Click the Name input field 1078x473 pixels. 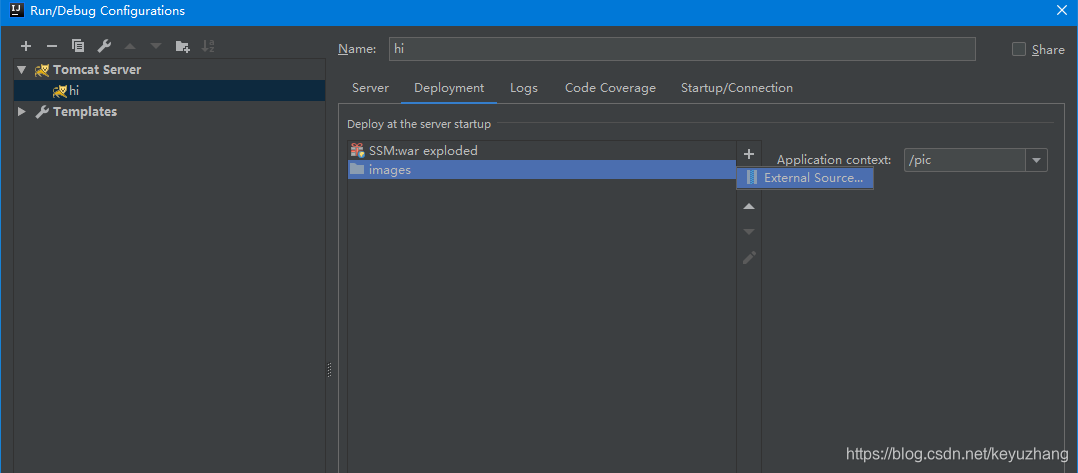(x=682, y=49)
